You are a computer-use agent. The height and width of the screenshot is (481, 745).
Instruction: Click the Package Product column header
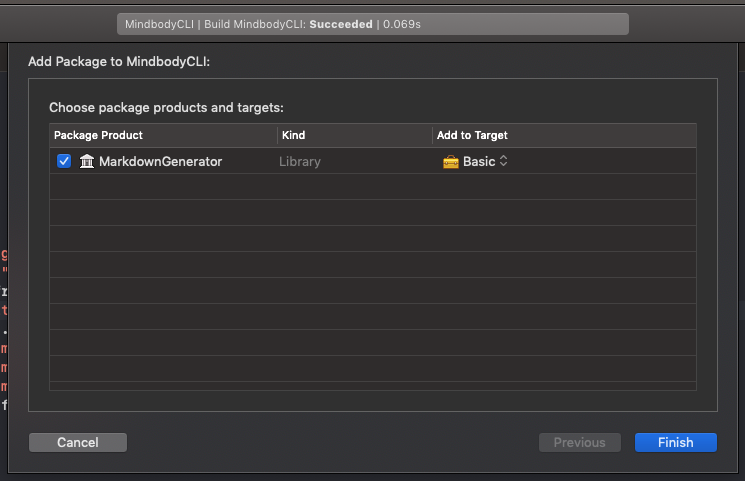(x=163, y=135)
